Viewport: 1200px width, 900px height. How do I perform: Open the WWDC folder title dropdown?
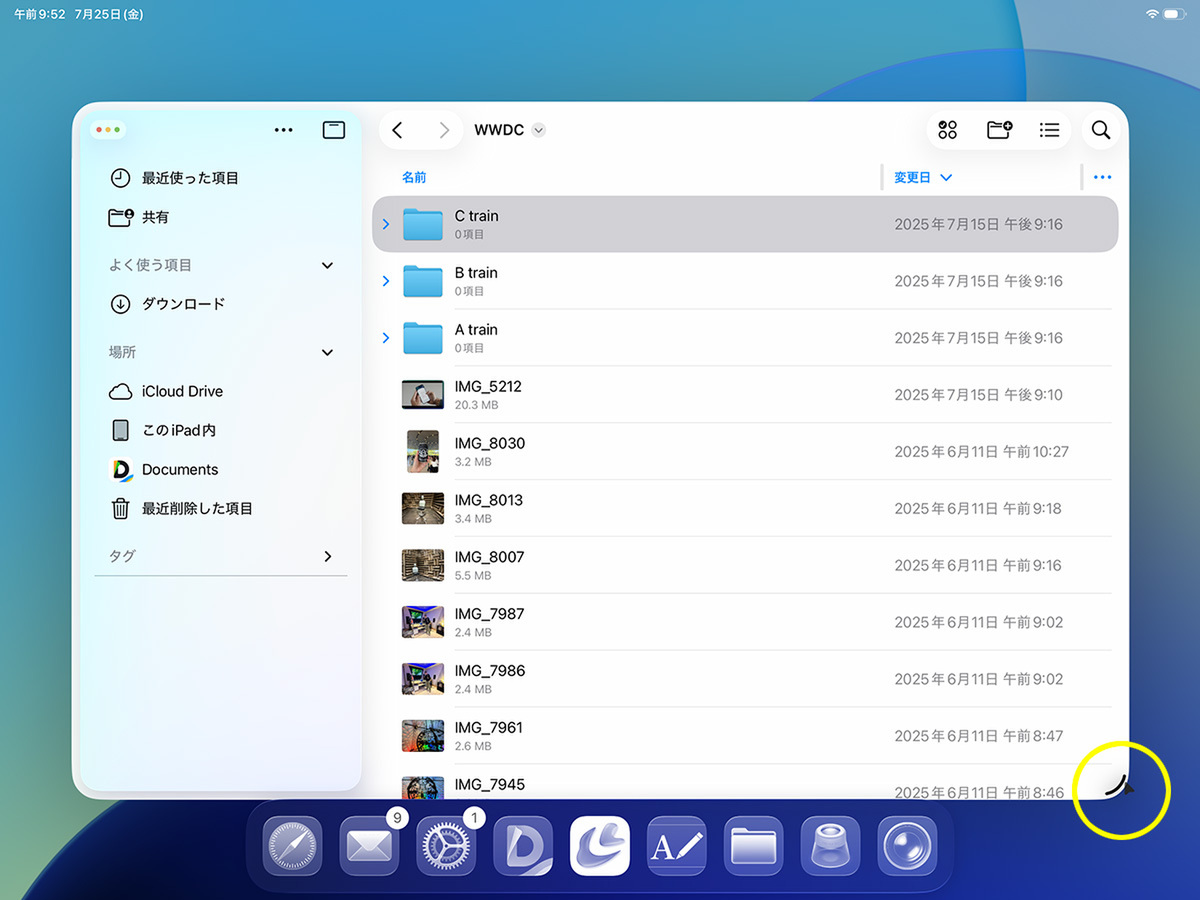[539, 130]
